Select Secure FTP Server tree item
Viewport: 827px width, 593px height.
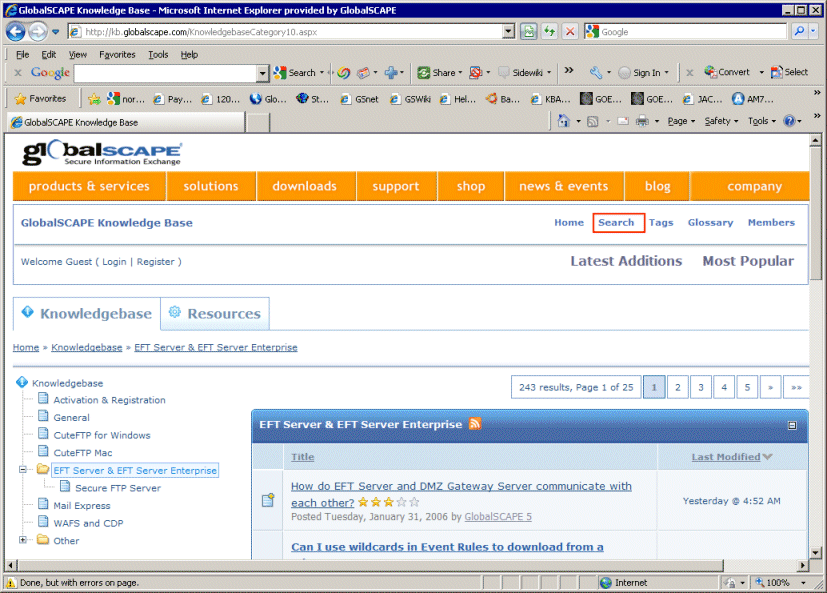(x=118, y=488)
